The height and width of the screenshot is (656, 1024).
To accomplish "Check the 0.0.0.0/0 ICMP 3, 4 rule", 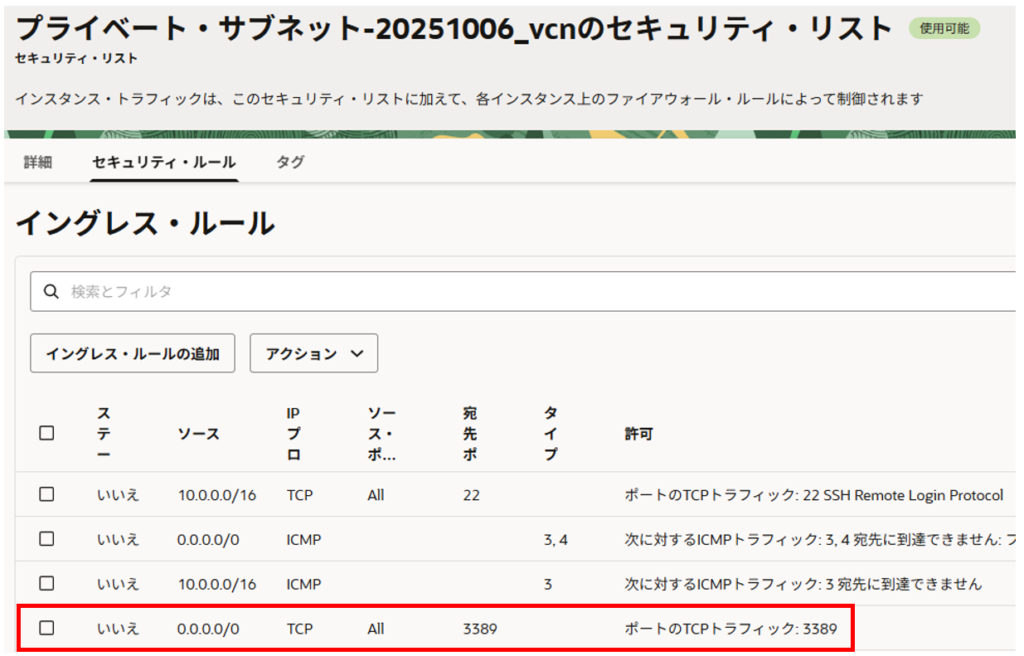I will click(x=46, y=539).
